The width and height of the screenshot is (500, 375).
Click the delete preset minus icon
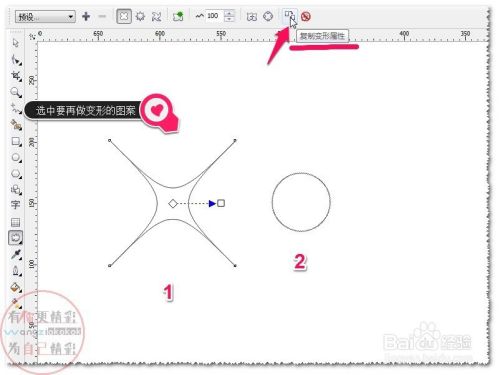102,16
